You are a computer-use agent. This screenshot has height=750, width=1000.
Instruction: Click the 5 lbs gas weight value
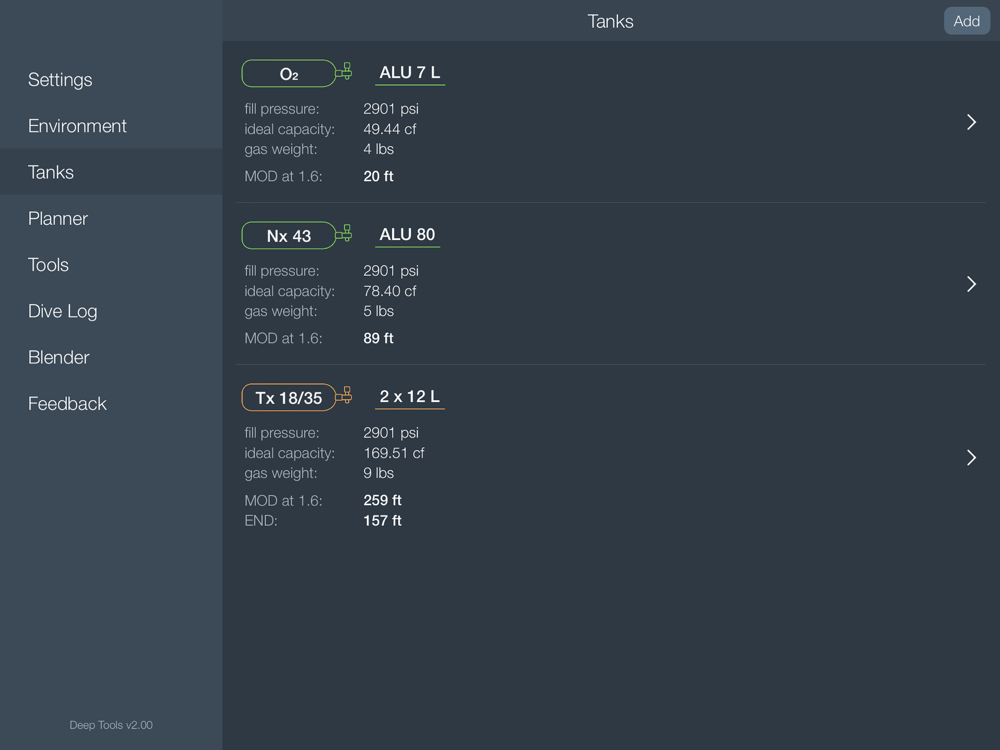tap(378, 311)
